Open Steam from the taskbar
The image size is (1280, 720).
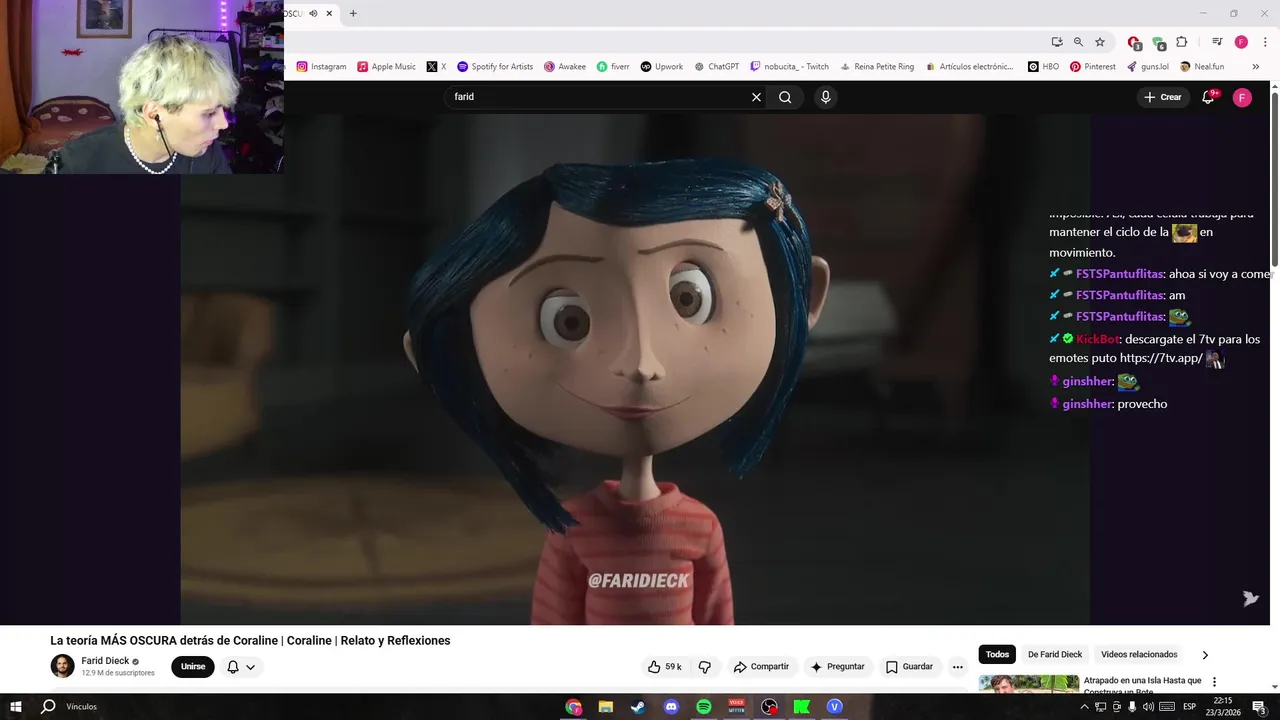pos(638,707)
